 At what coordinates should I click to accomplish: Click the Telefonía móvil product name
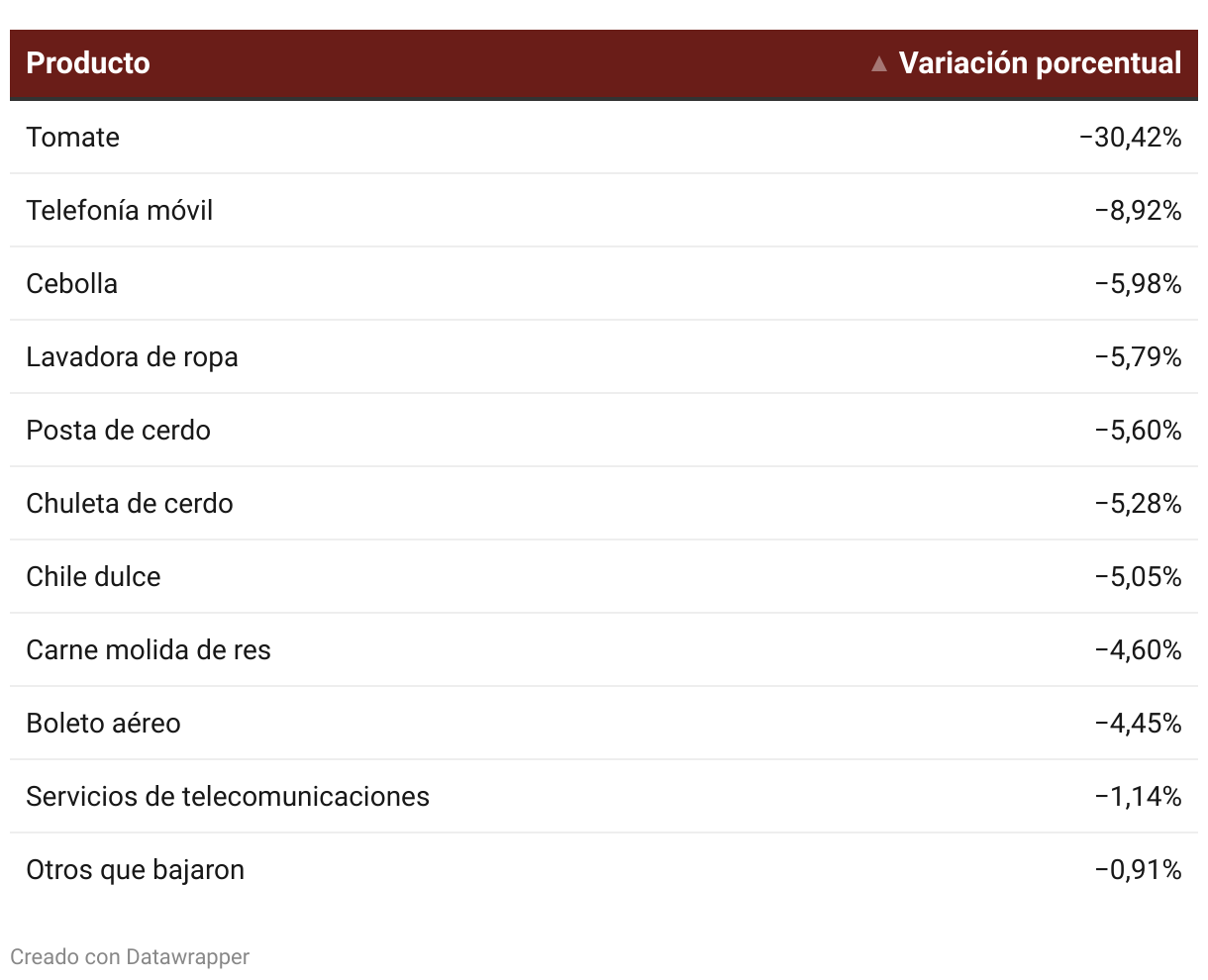pos(120,210)
